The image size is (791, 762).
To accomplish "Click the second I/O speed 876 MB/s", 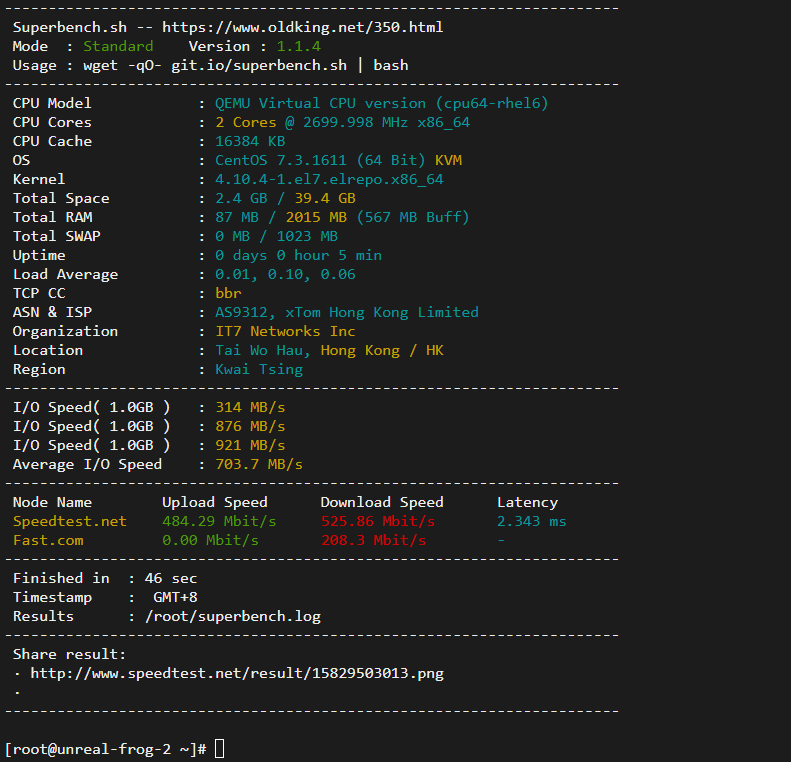I will tap(250, 427).
